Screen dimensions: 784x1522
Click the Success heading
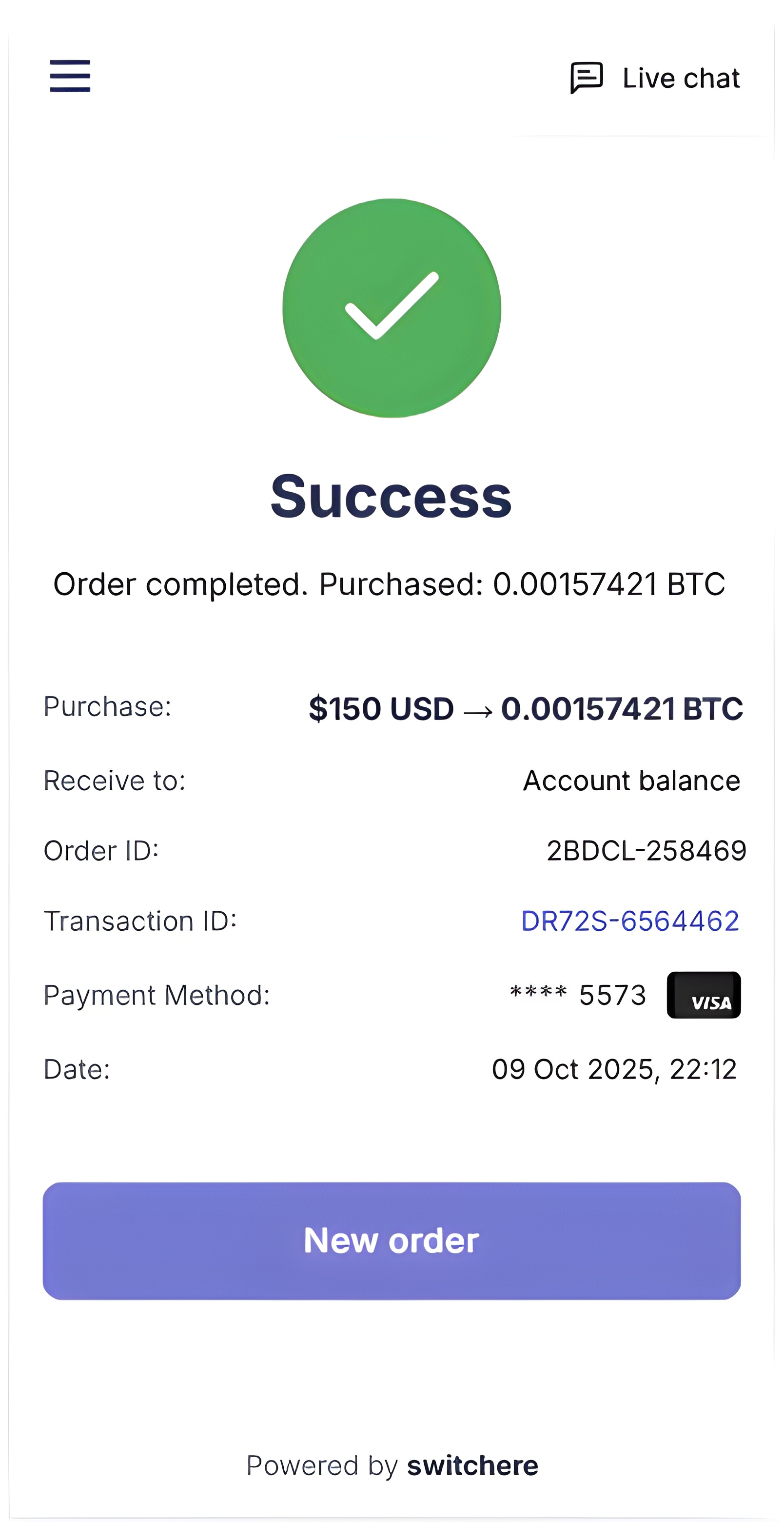click(391, 497)
